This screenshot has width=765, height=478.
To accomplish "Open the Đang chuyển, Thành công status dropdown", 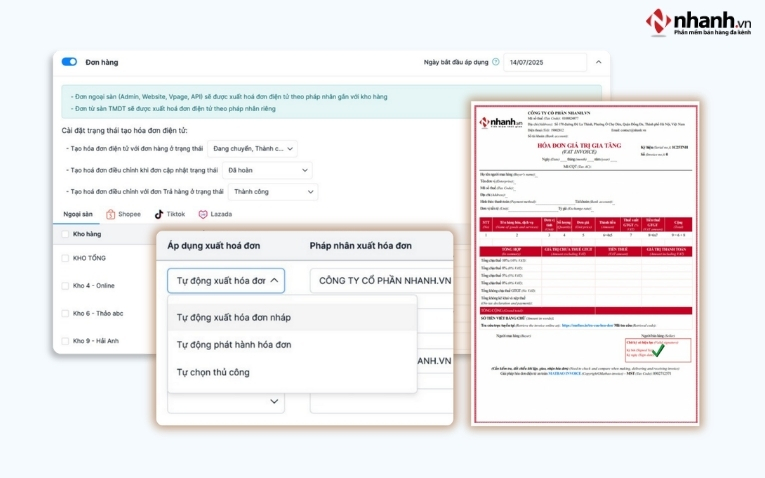I will [254, 149].
